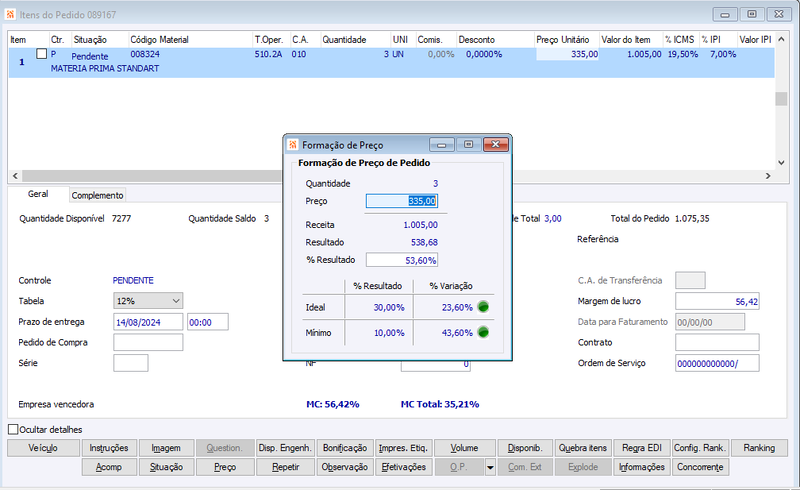Open the Regra EDI button
This screenshot has width=800, height=490.
pyautogui.click(x=642, y=448)
